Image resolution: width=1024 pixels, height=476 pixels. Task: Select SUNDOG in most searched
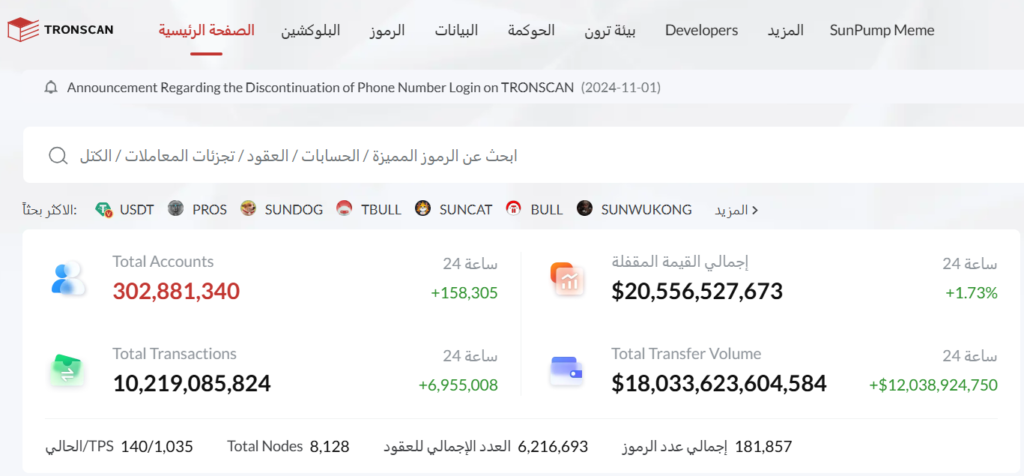(x=294, y=210)
